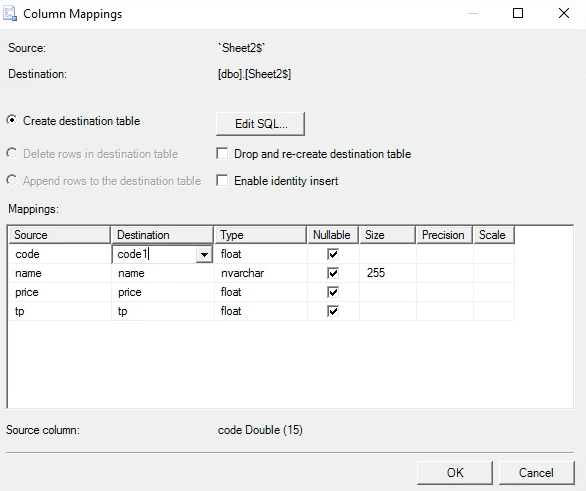Click the float type cell for price
The image size is (586, 491).
pyautogui.click(x=261, y=292)
